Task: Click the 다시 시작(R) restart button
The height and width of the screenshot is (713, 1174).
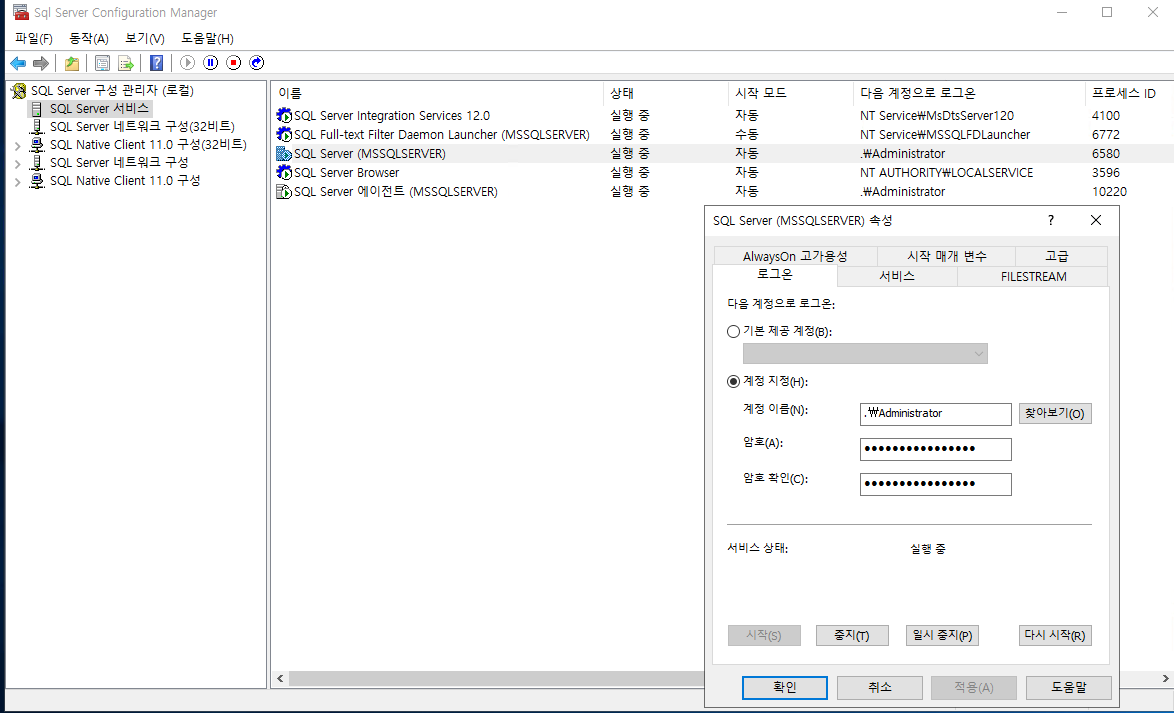Action: point(1055,635)
